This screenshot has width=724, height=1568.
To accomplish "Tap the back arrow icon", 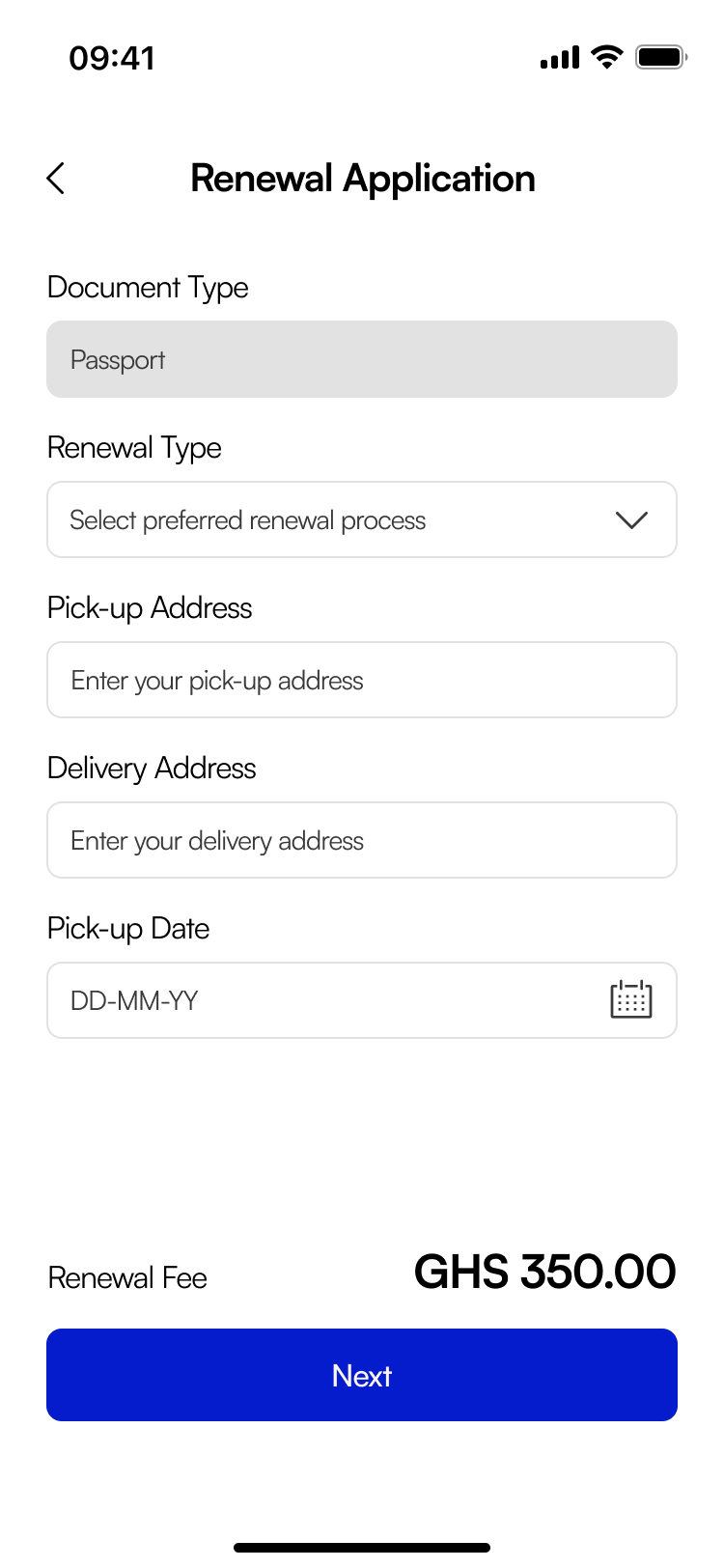I will click(x=56, y=179).
